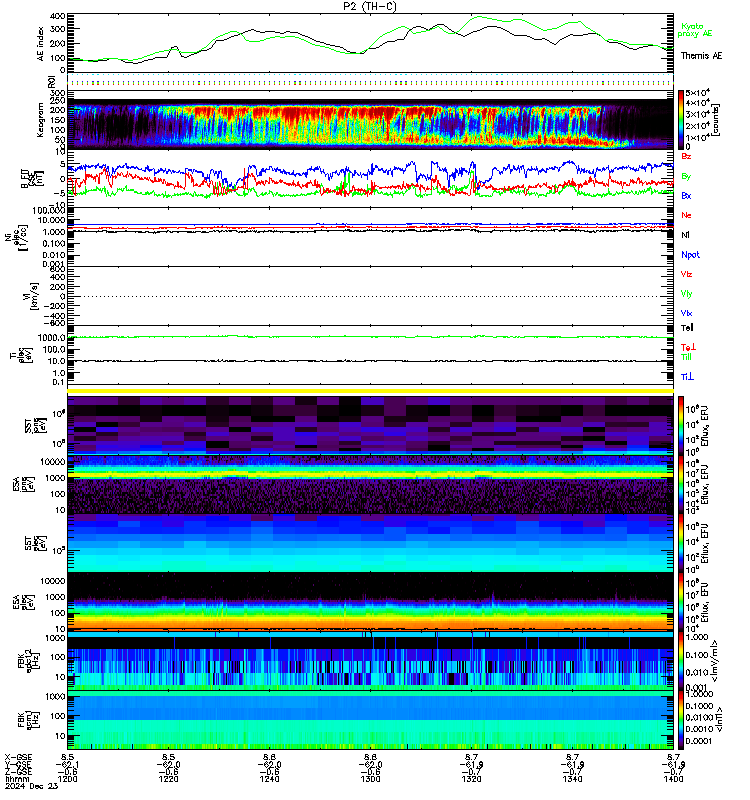Click the yellow bar above SST panel
The height and width of the screenshot is (800, 750).
(x=370, y=391)
